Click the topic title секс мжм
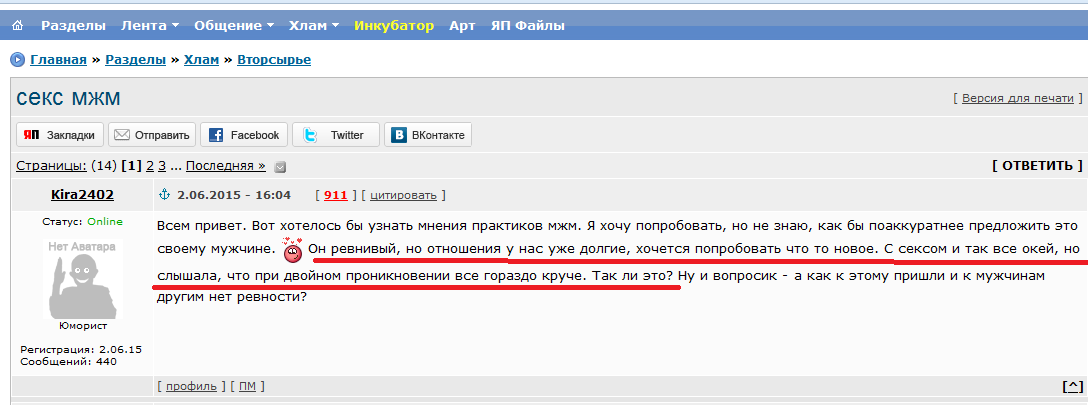This screenshot has height=405, width=1088. [68, 98]
